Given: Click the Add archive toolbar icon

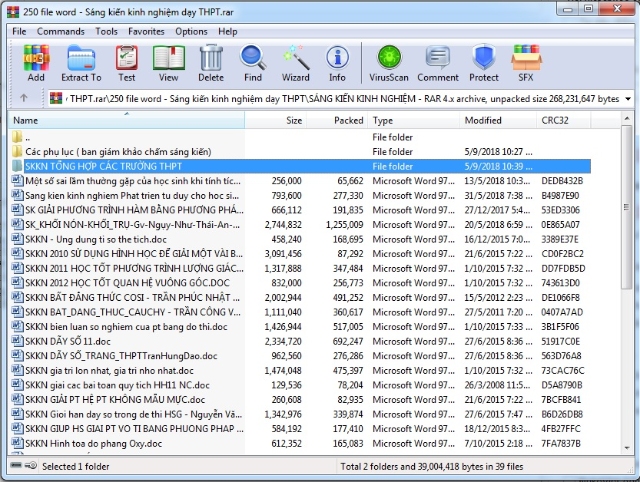Looking at the screenshot, I should (36, 63).
